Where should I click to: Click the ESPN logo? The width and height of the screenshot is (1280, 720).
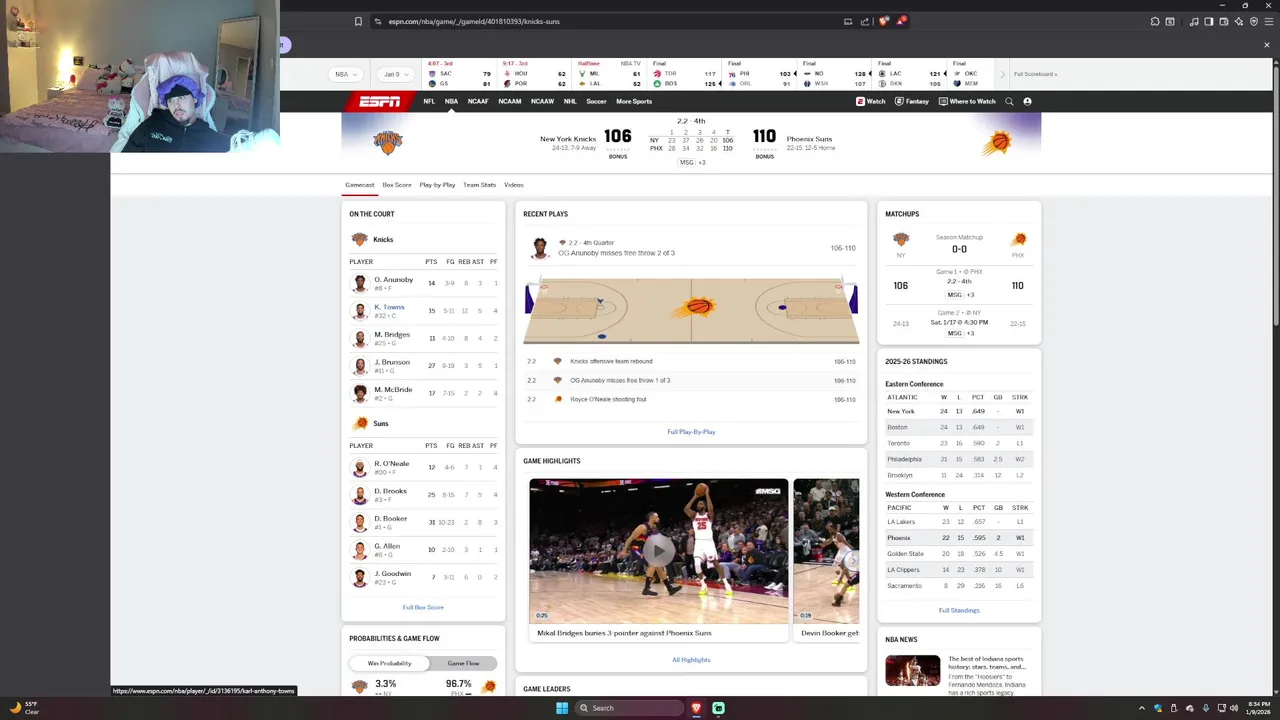point(378,101)
